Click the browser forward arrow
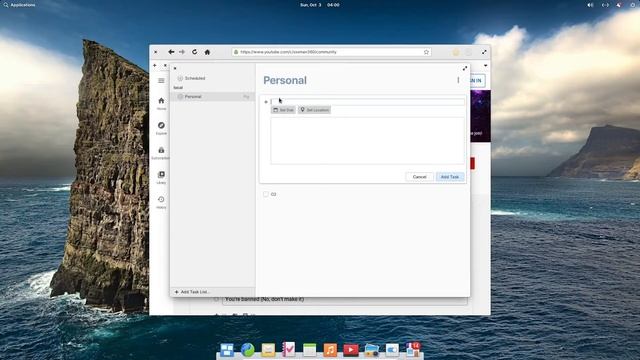Image resolution: width=640 pixels, height=360 pixels. 182,52
